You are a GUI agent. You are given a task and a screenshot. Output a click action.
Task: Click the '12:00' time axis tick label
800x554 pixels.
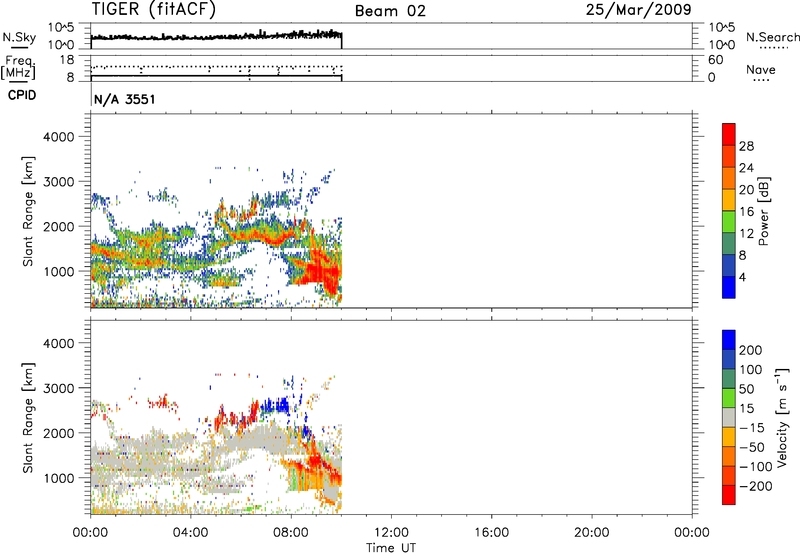click(x=391, y=533)
